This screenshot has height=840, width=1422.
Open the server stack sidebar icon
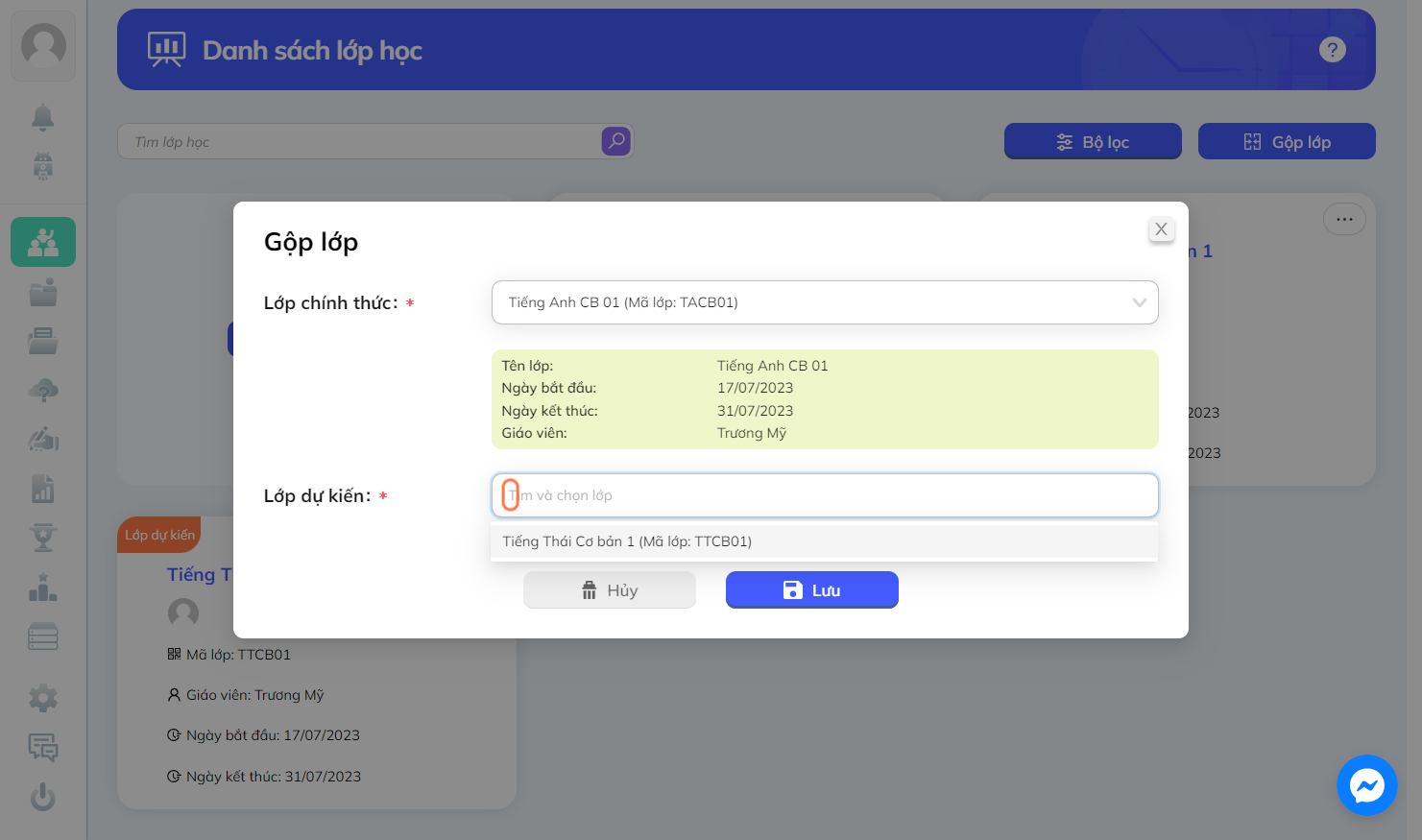point(43,636)
